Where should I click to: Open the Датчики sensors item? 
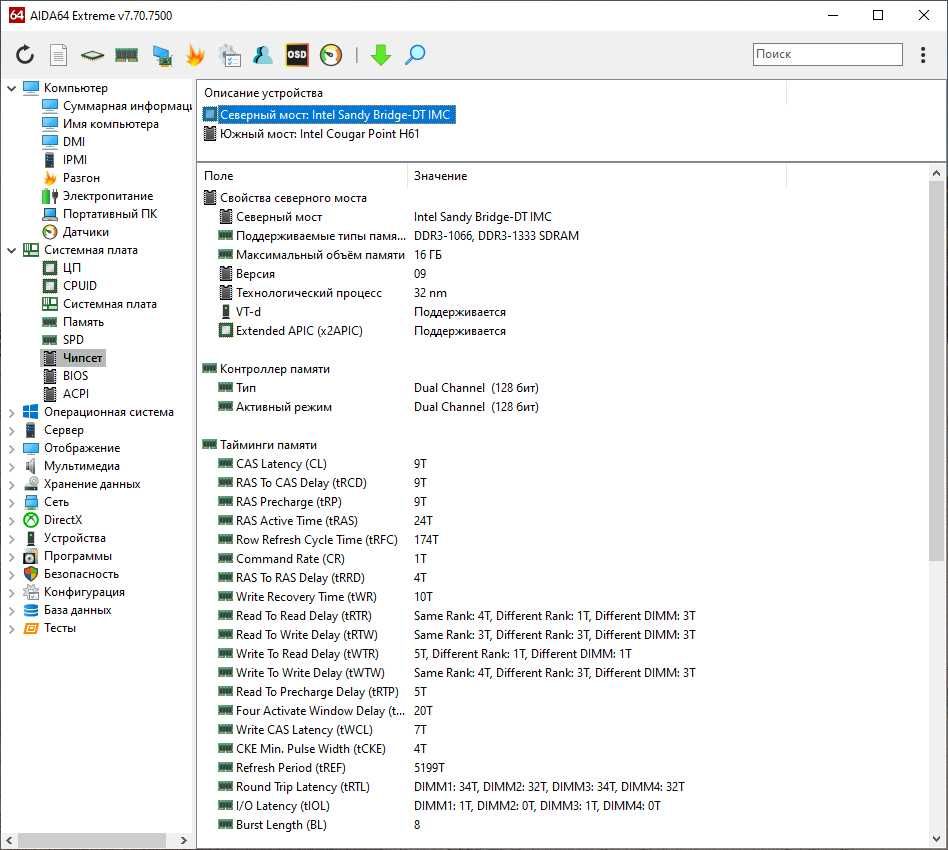pos(76,232)
